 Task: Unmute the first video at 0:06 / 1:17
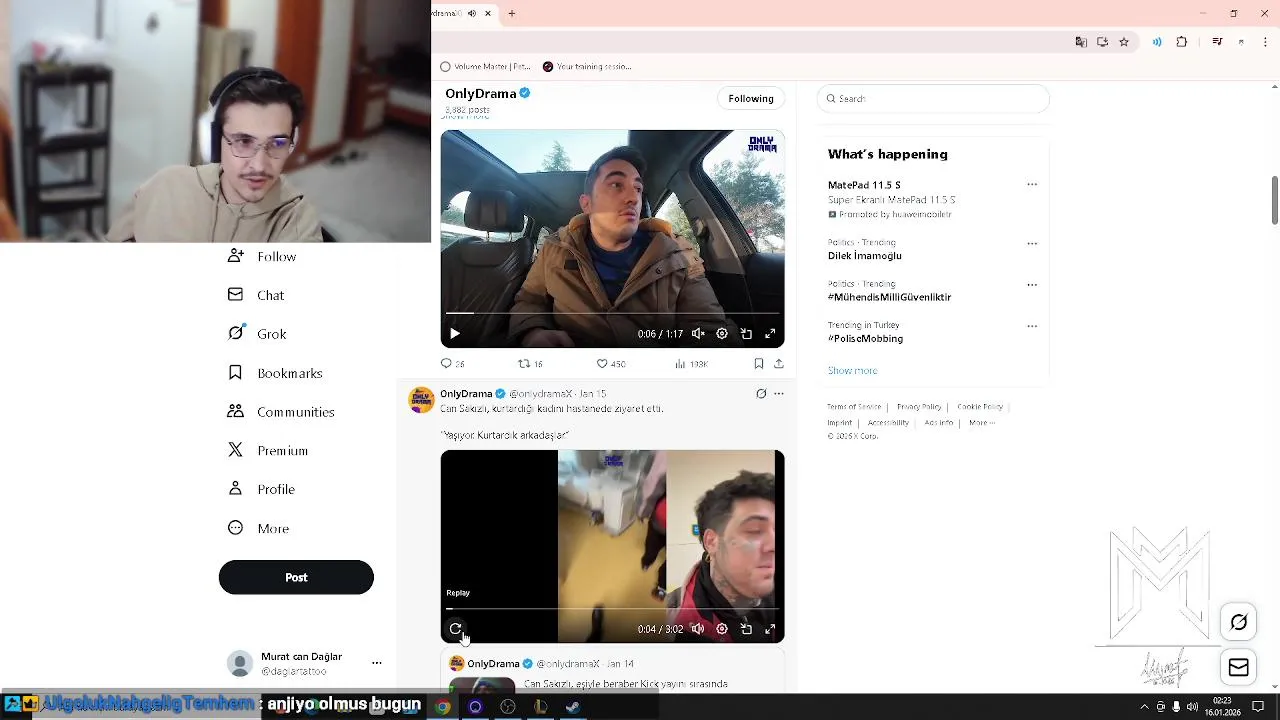coord(698,334)
